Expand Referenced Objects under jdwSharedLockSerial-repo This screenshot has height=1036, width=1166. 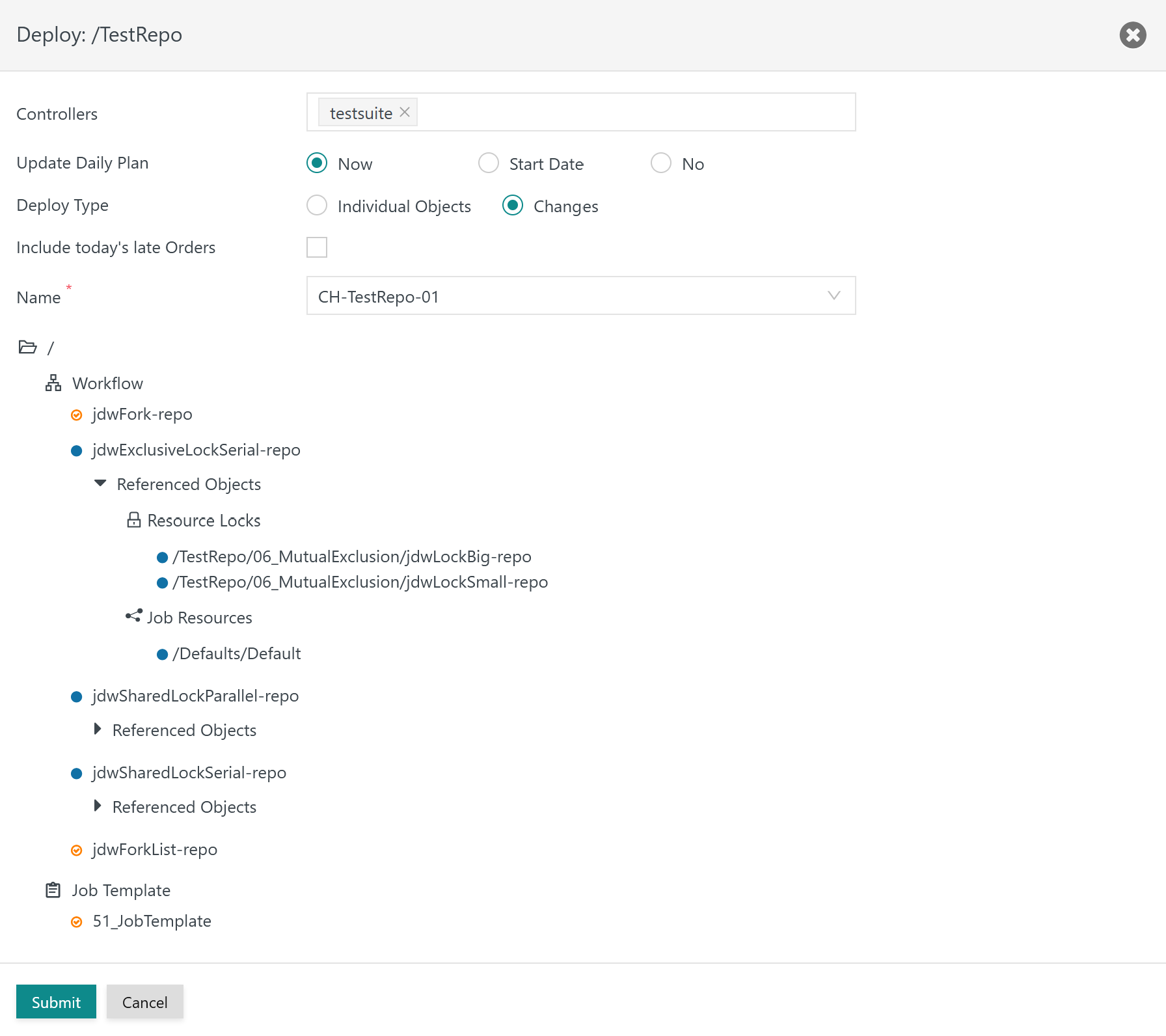(x=98, y=806)
